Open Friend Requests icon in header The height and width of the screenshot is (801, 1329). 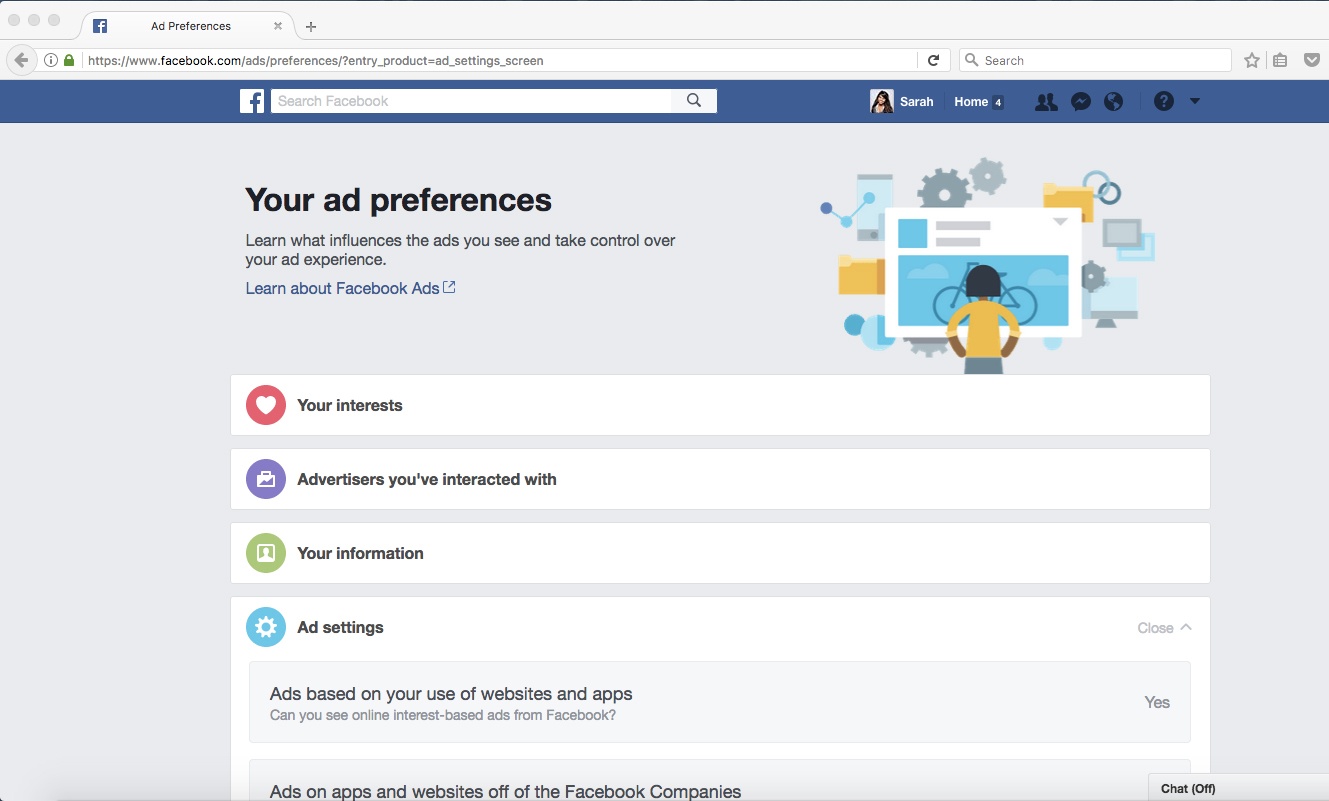coord(1046,101)
